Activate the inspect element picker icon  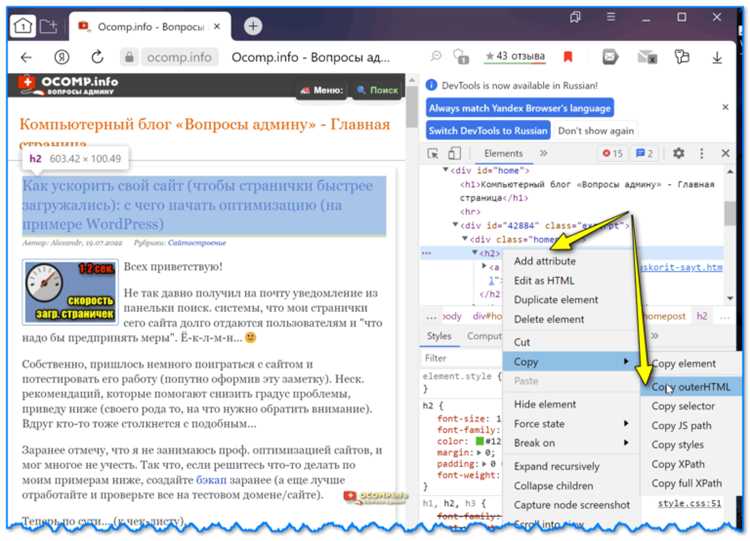tap(433, 154)
